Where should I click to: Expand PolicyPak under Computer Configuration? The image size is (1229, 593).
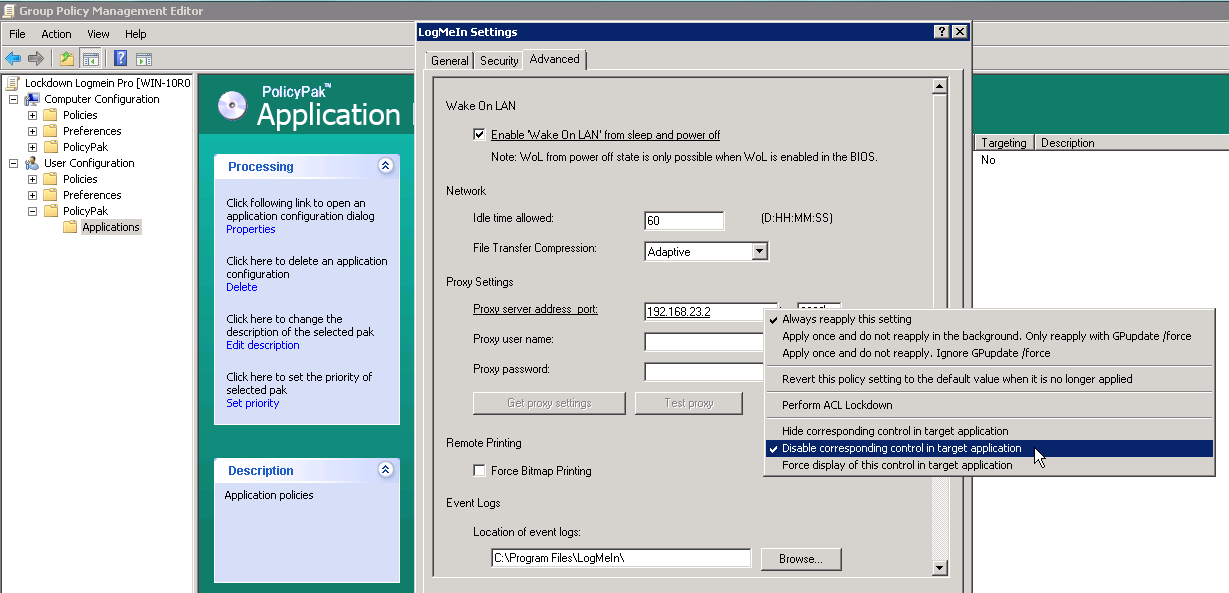point(32,147)
